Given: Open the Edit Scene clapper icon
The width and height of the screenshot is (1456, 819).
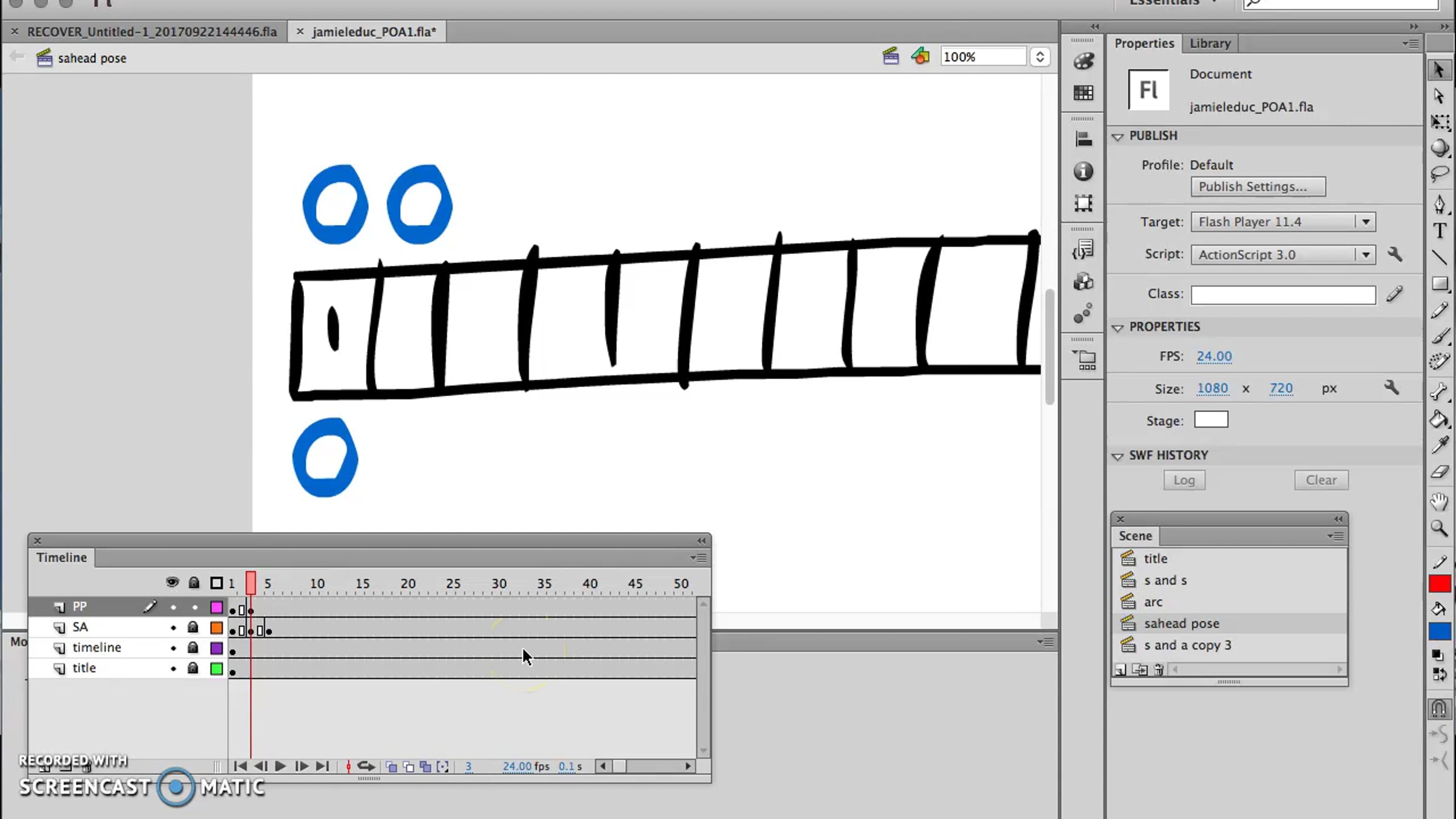Looking at the screenshot, I should (x=891, y=56).
